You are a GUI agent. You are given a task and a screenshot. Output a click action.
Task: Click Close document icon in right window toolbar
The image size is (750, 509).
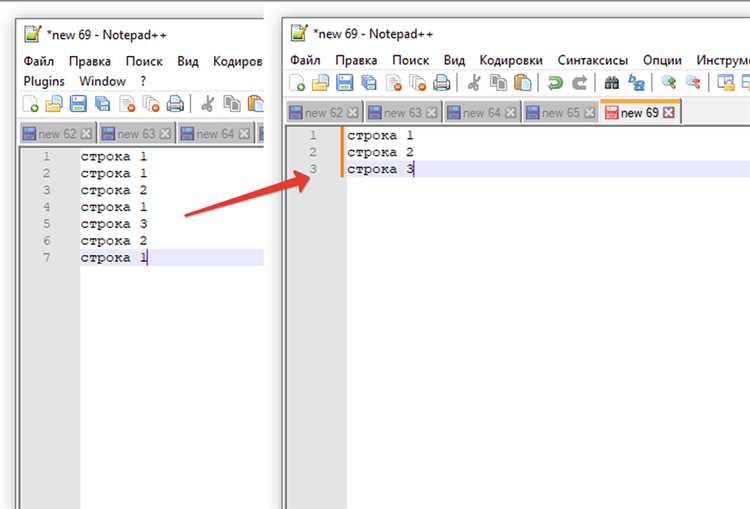click(393, 83)
